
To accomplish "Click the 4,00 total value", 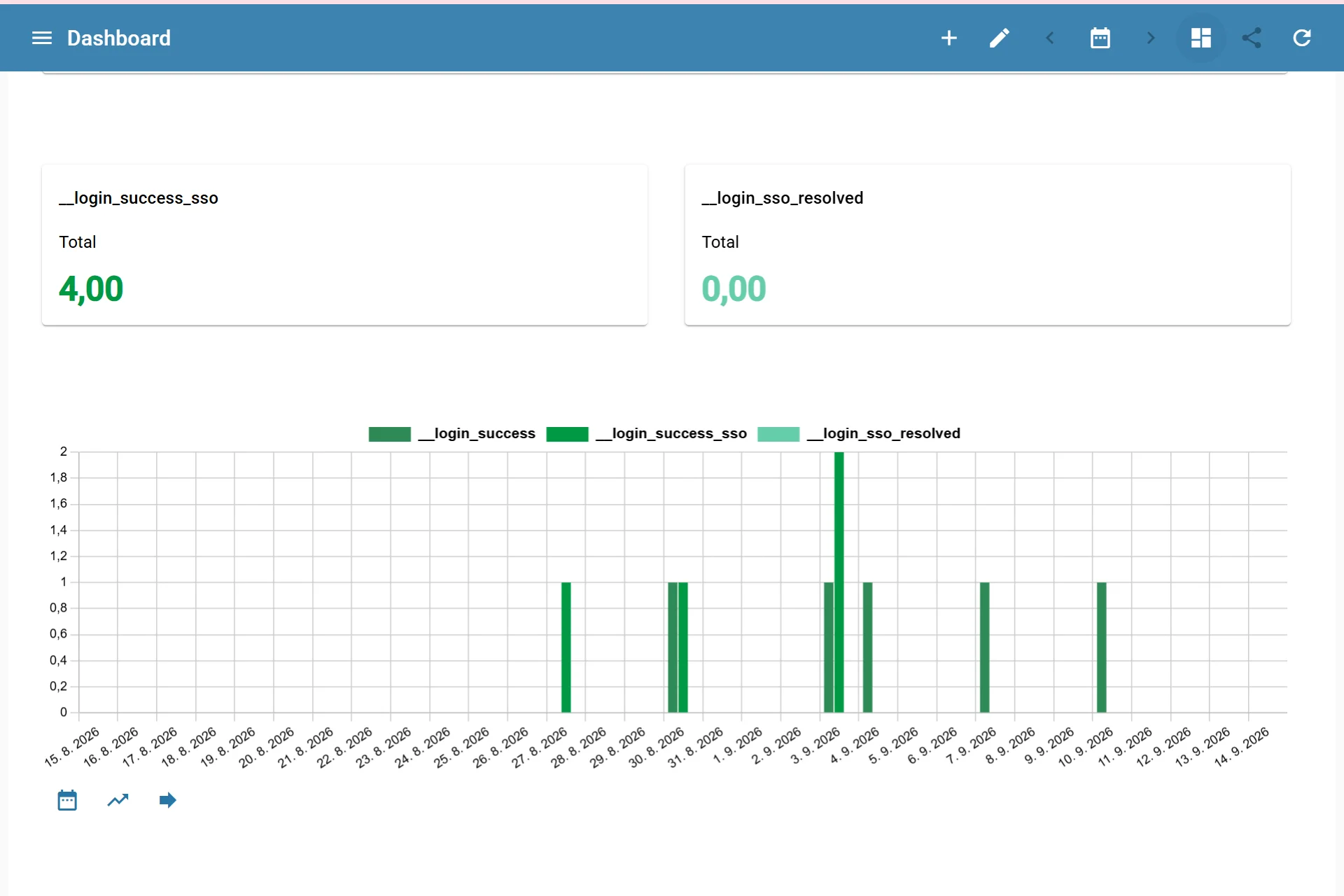I will 91,289.
